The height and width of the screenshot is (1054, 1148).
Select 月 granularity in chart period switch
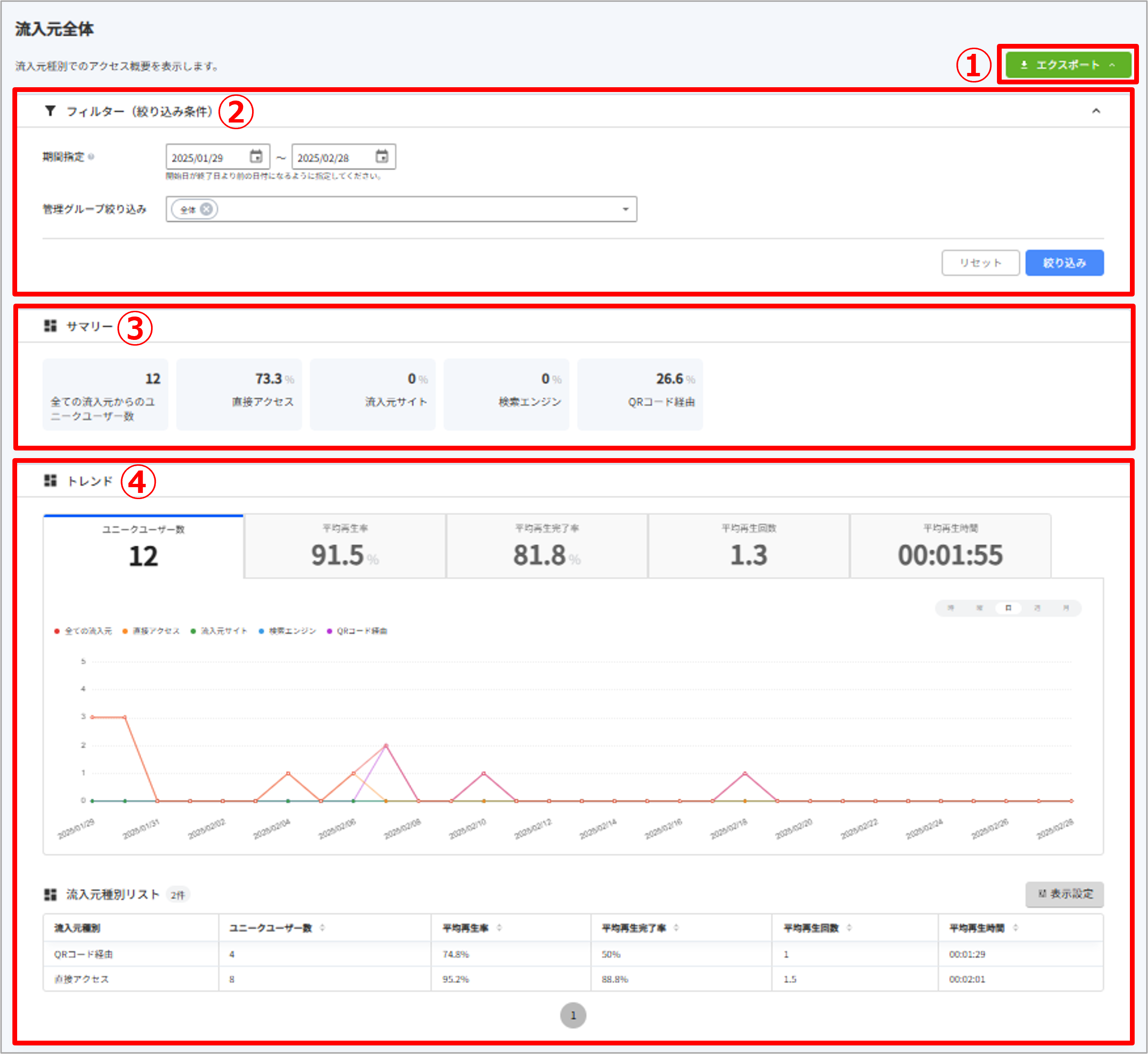pyautogui.click(x=1066, y=608)
